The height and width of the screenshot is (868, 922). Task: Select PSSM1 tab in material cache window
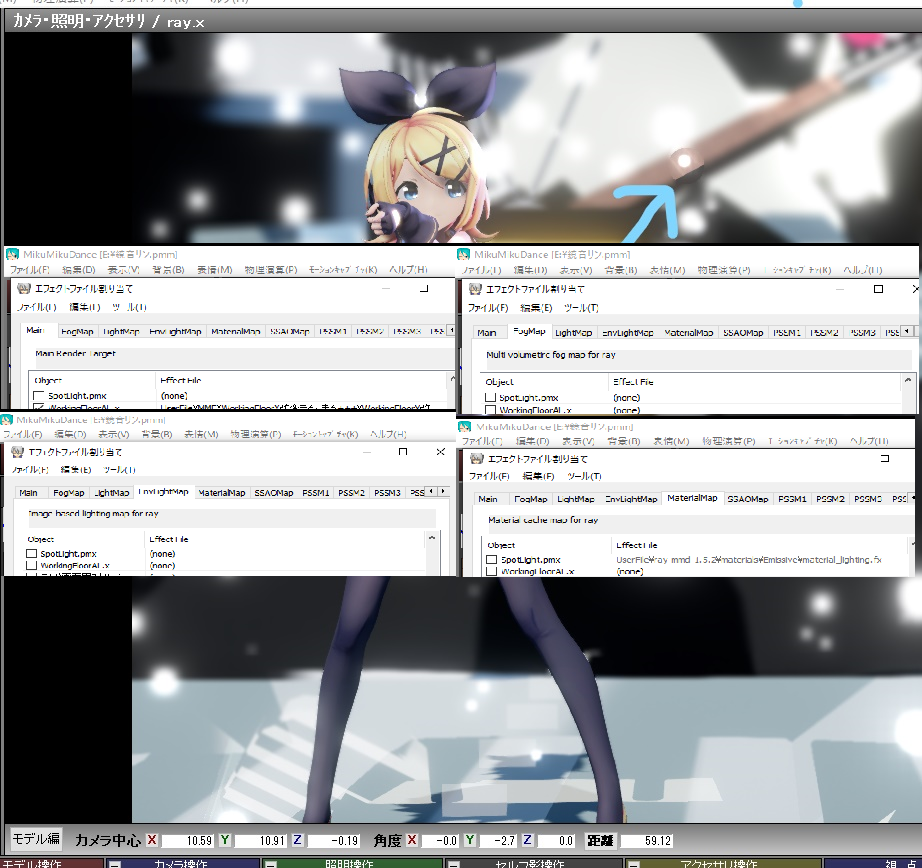click(x=791, y=499)
